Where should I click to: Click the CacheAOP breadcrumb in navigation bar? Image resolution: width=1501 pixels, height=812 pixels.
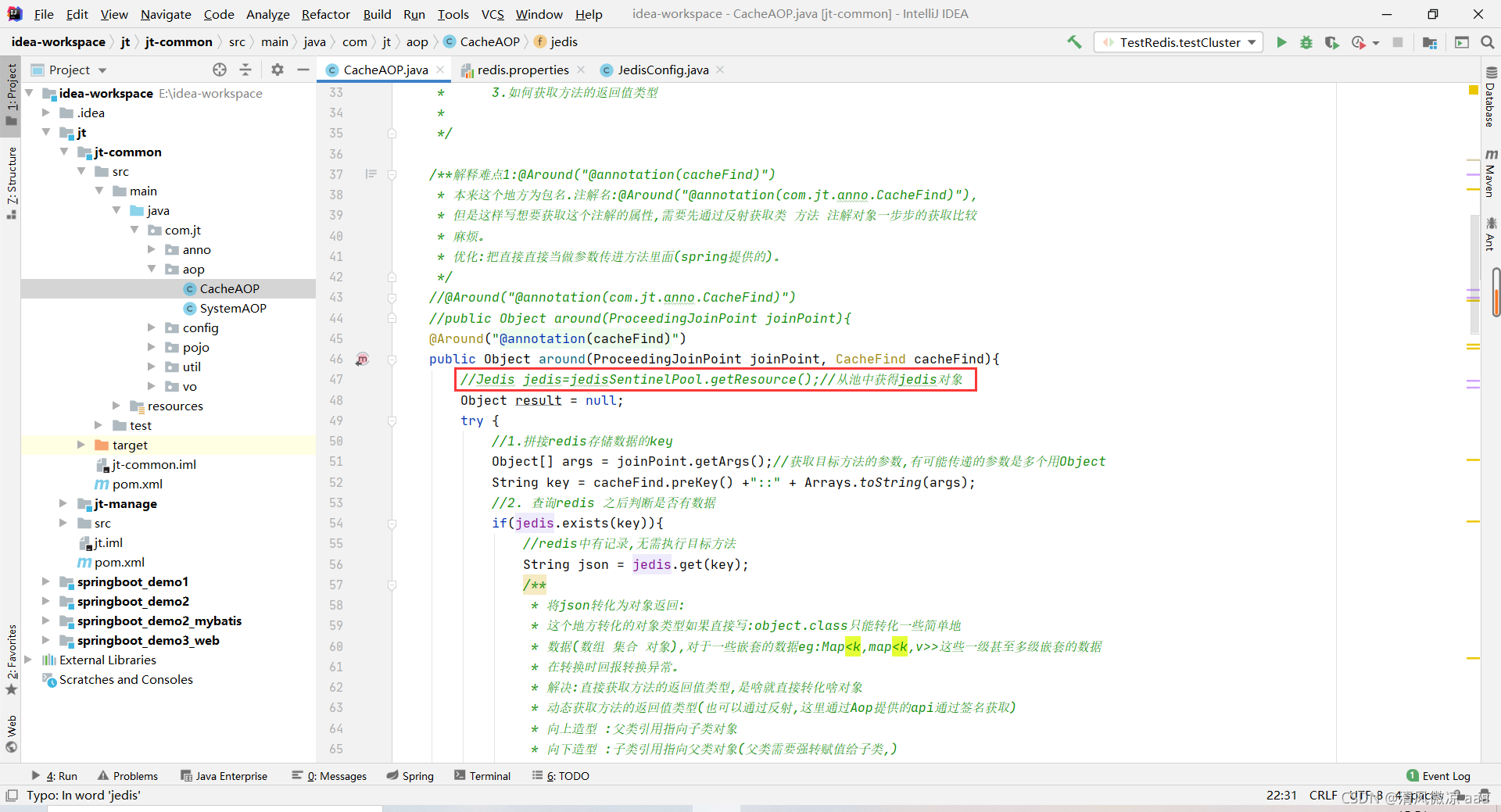(481, 42)
